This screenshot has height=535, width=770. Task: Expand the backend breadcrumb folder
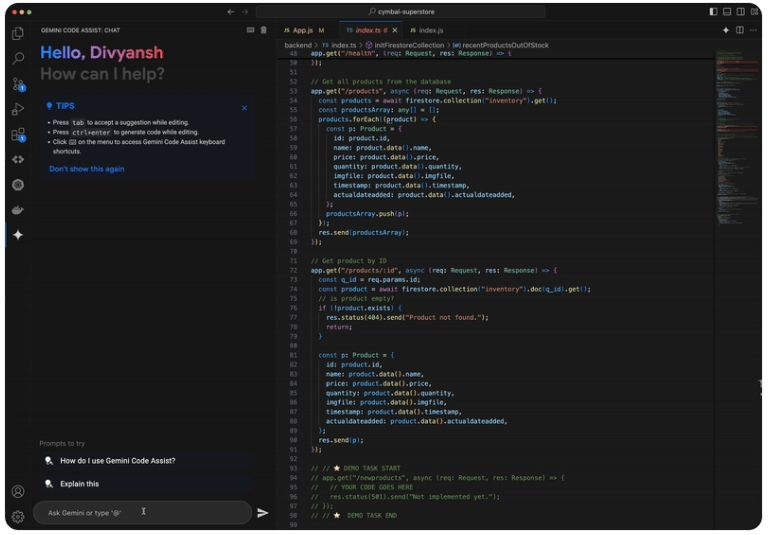[298, 45]
